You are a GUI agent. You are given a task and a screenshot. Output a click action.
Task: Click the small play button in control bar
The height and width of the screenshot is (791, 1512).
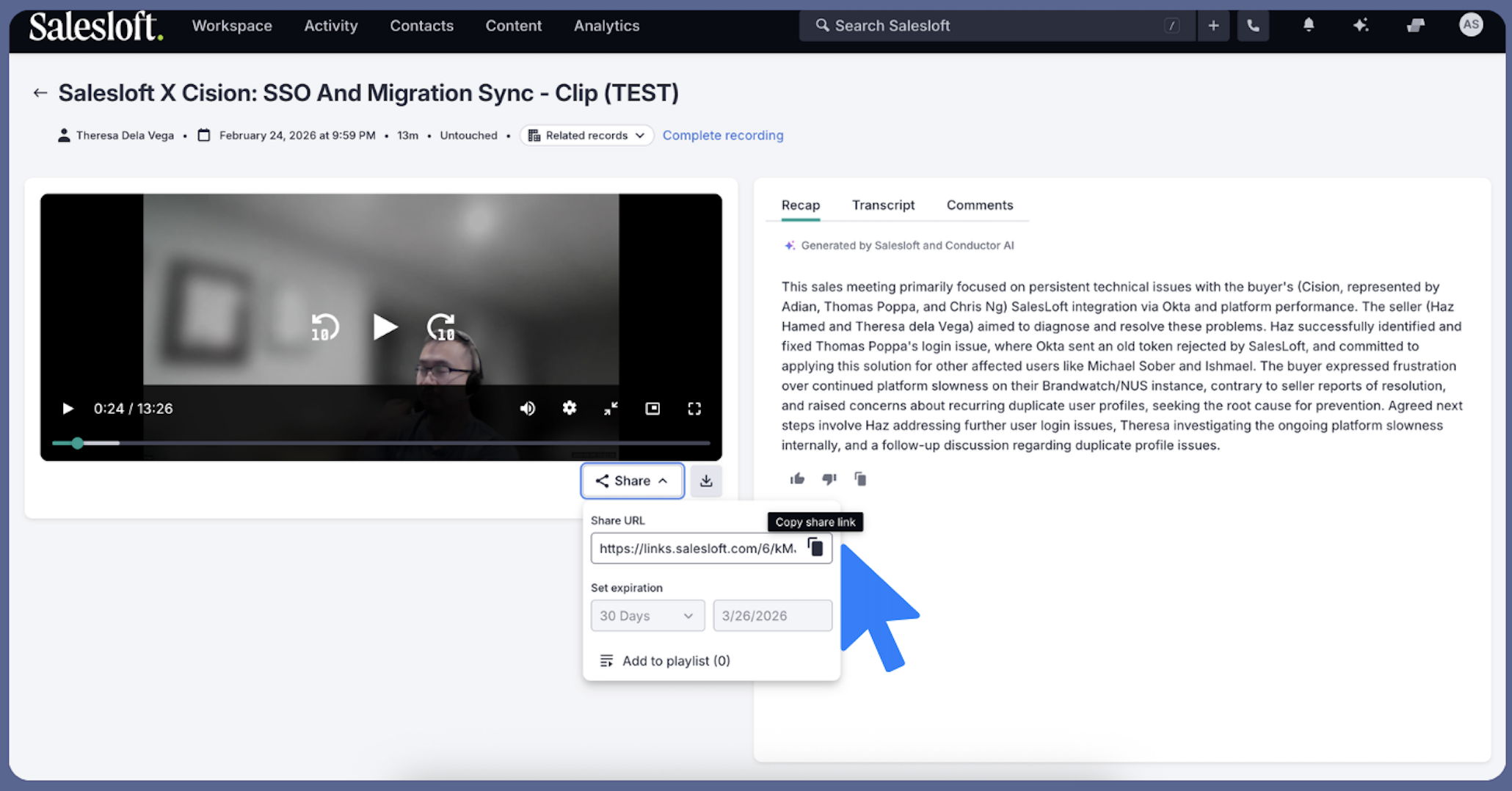click(68, 409)
